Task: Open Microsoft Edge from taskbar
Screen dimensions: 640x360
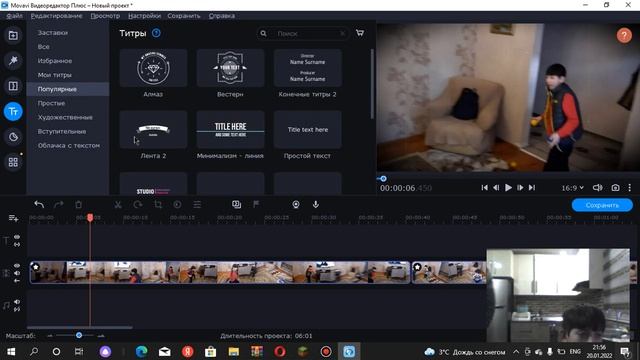Action: [141, 351]
